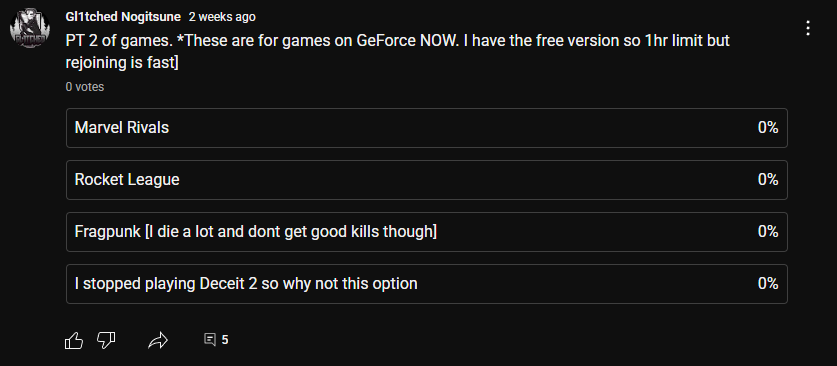This screenshot has height=366, width=837.
Task: Click the comment count number 5
Action: pyautogui.click(x=225, y=340)
